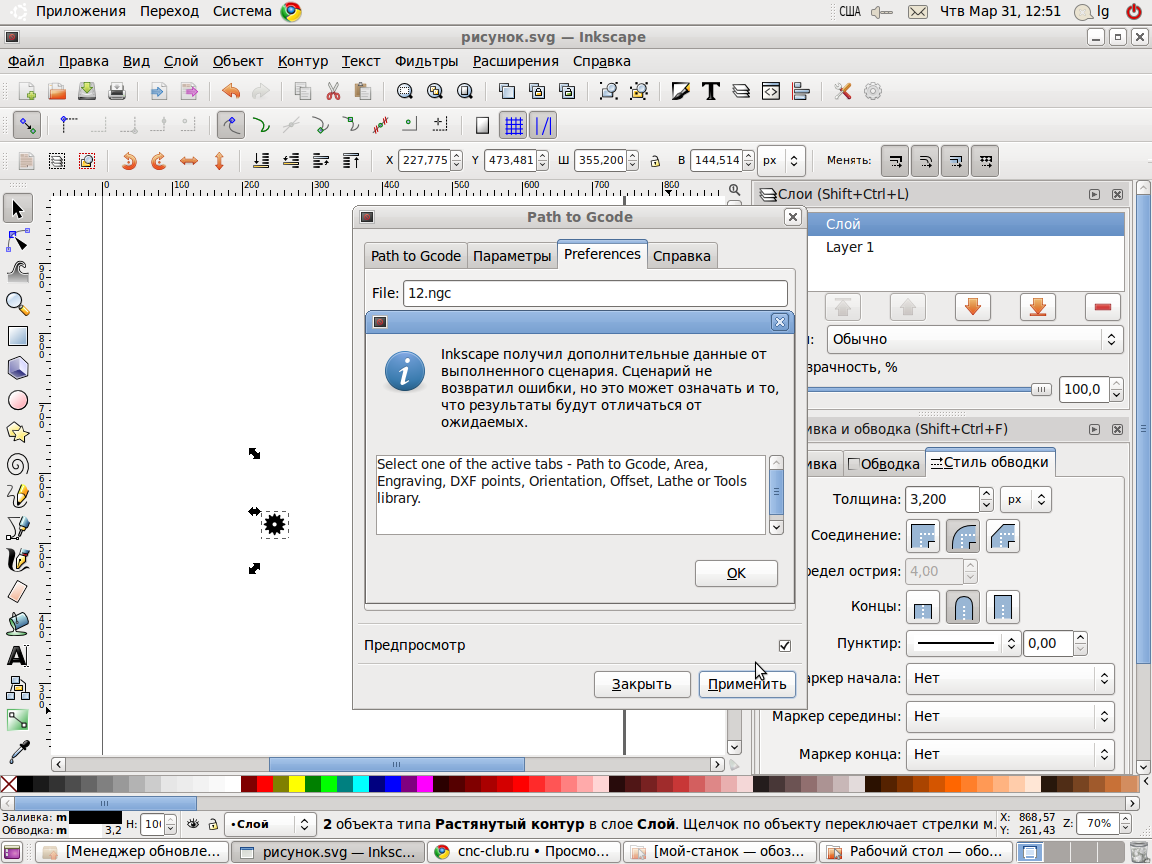1152x864 pixels.
Task: Select the Text tool in toolbox
Action: (x=18, y=655)
